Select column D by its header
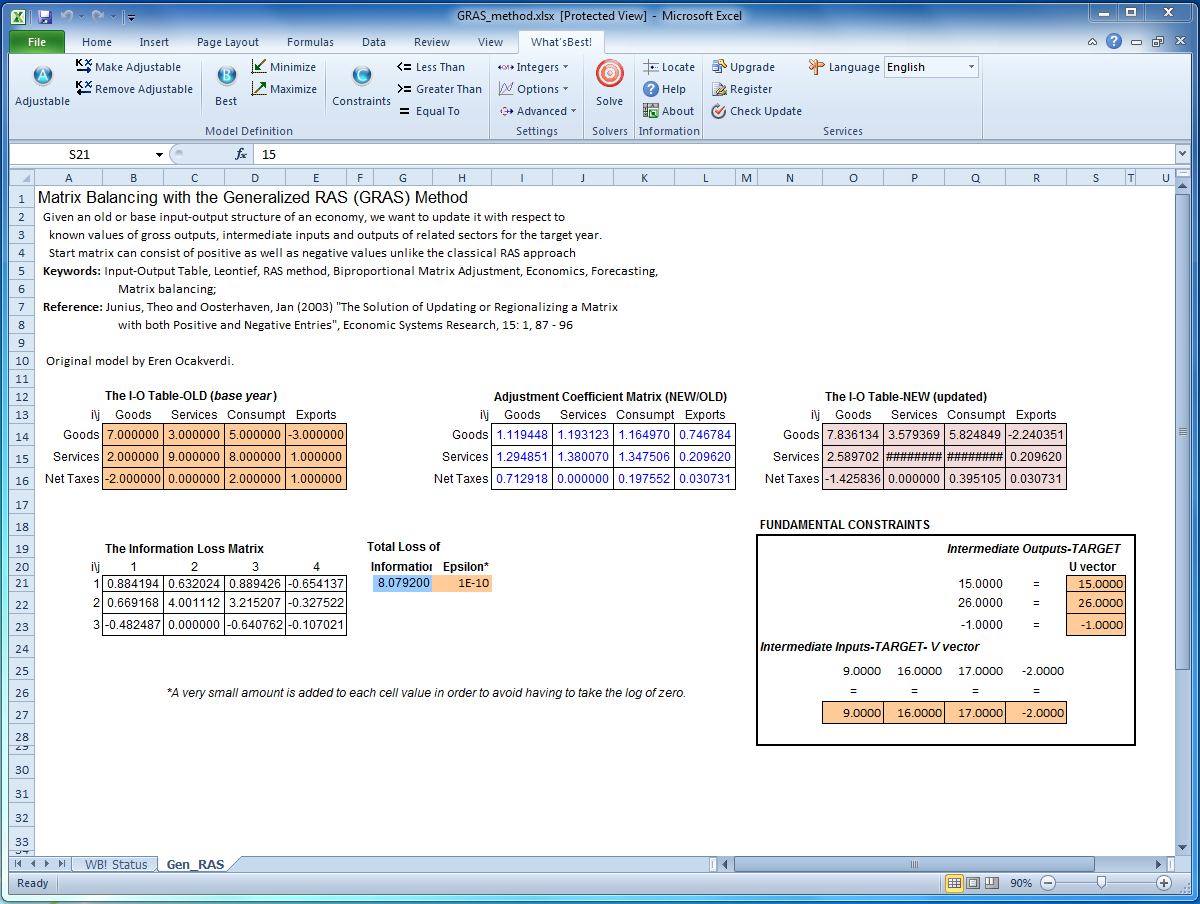Viewport: 1200px width, 904px height. pos(255,178)
